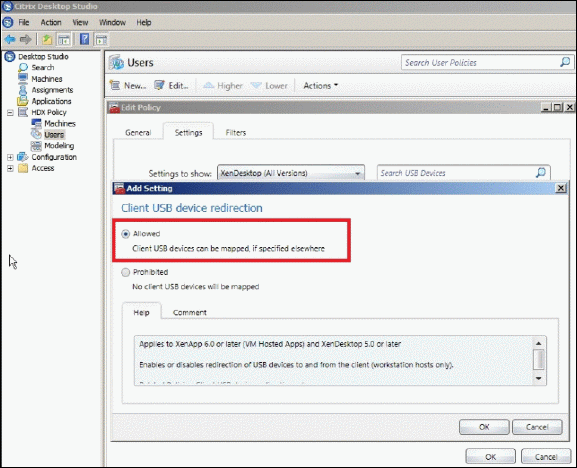Viewport: 577px width, 468px height.
Task: Select the Prohibited radio button
Action: (x=125, y=272)
